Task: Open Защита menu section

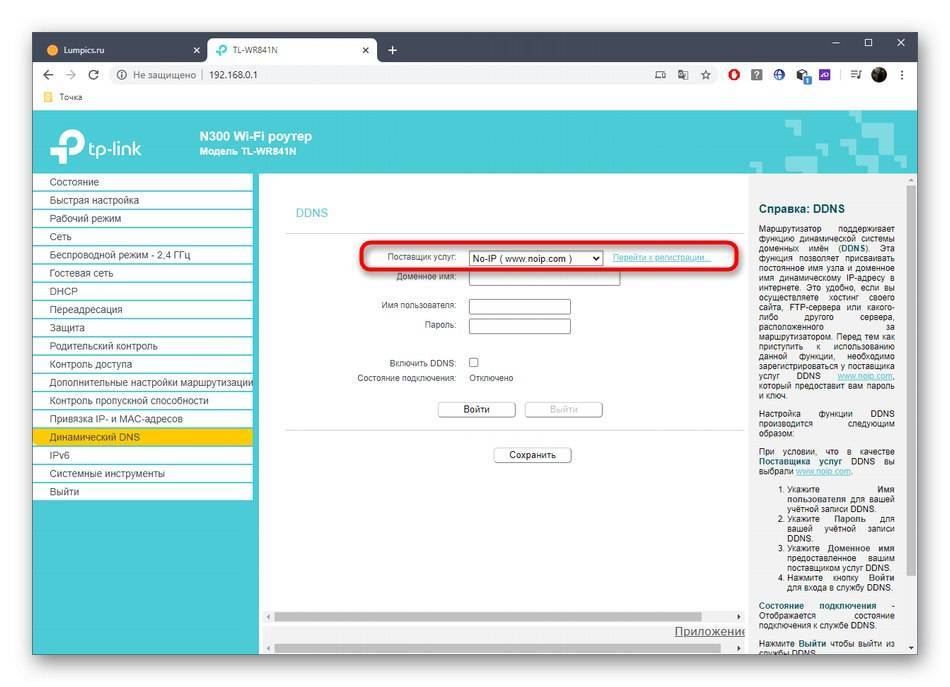Action: pos(142,327)
